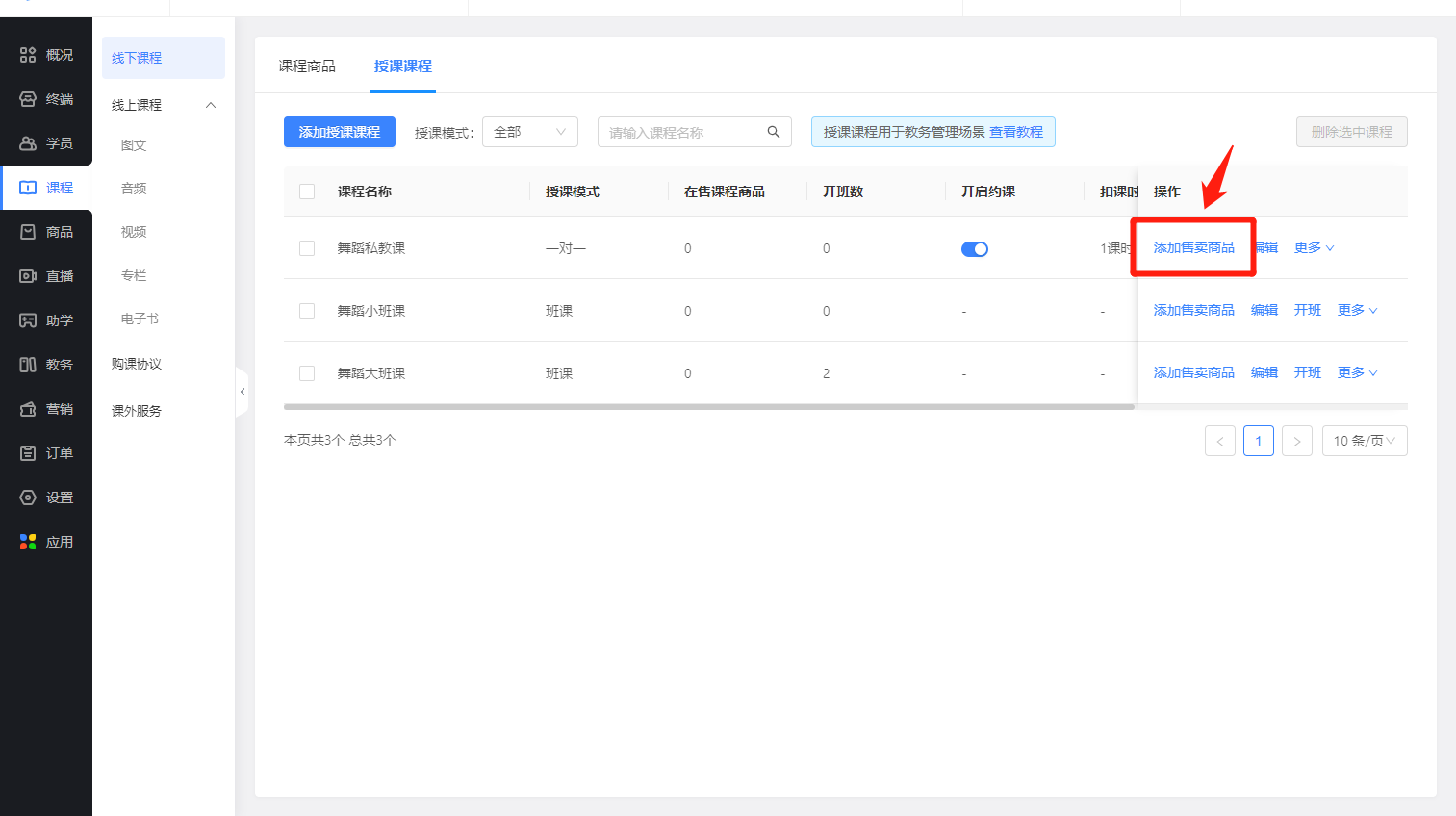Open the 设置 settings gear icon
The height and width of the screenshot is (816, 1456).
28,497
